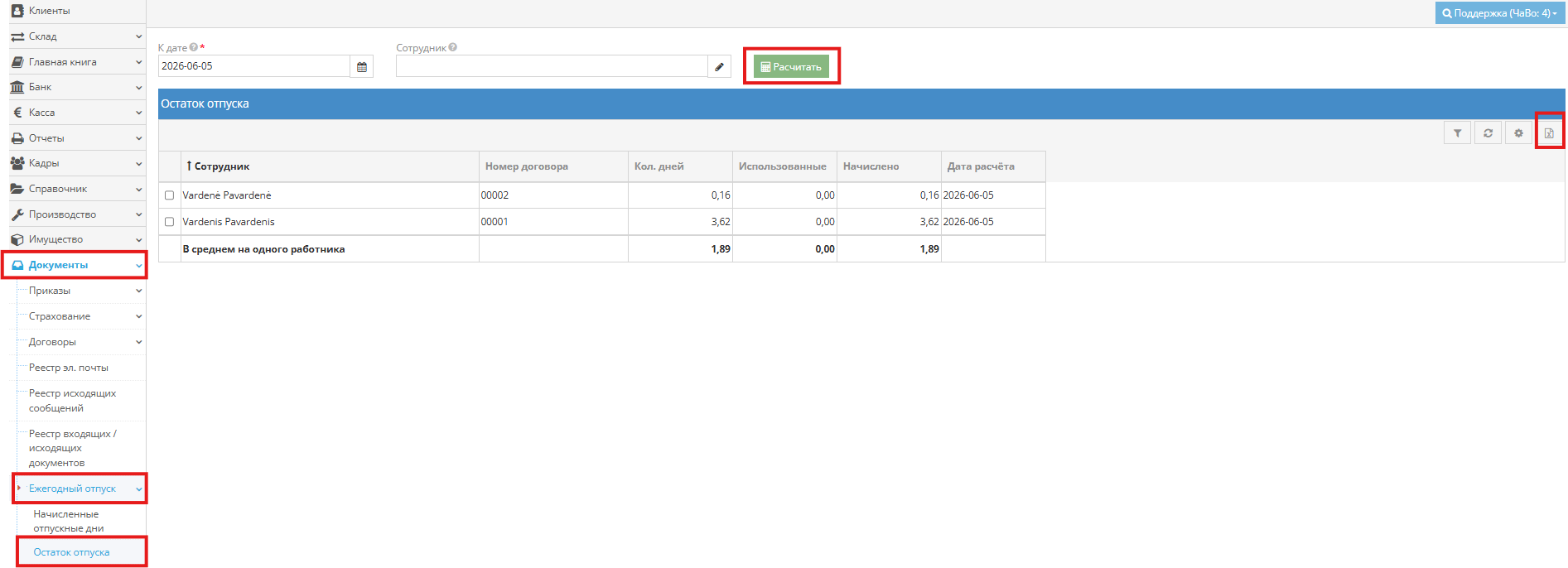Click the Банк building icon

[x=17, y=87]
